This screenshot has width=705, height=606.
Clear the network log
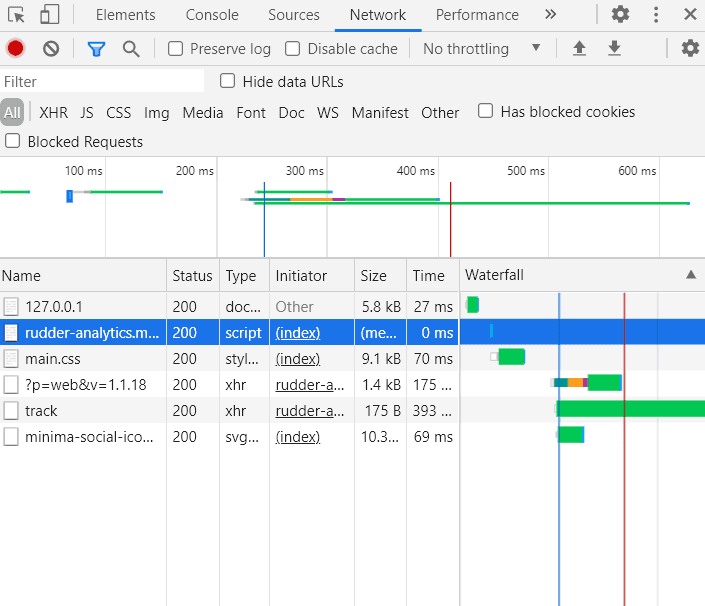tap(51, 48)
